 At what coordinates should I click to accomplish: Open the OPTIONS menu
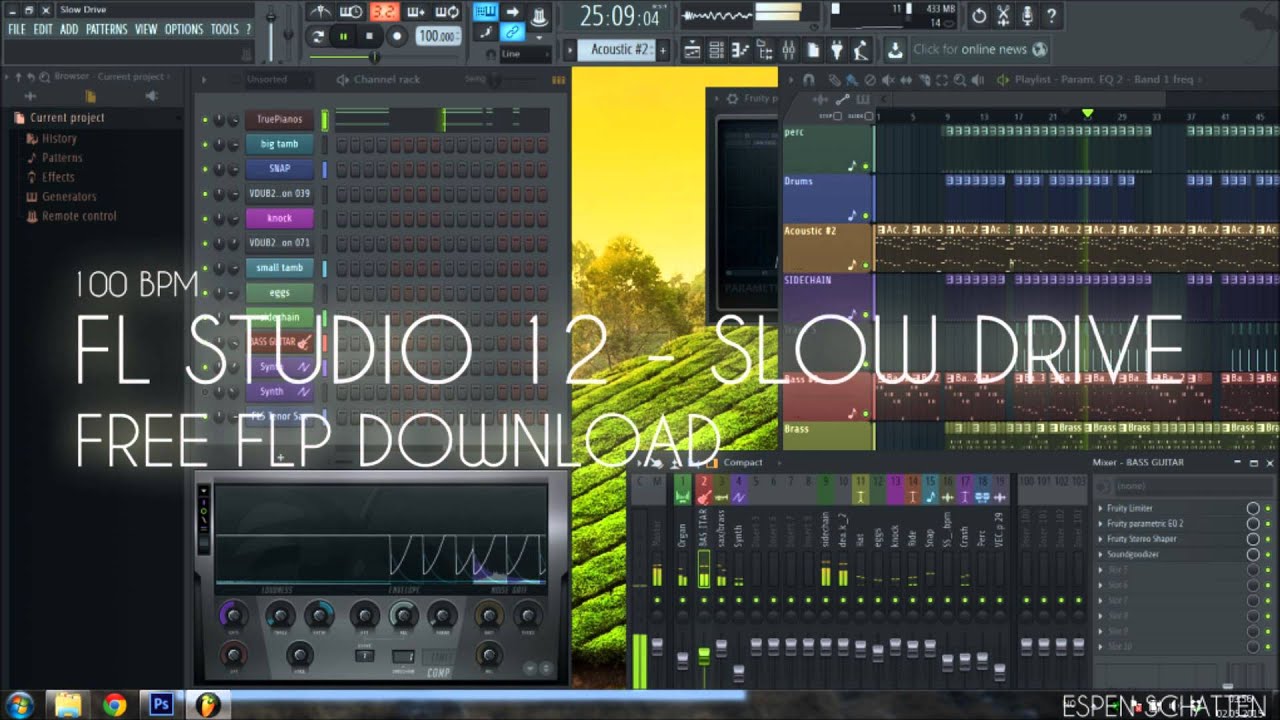click(x=184, y=30)
